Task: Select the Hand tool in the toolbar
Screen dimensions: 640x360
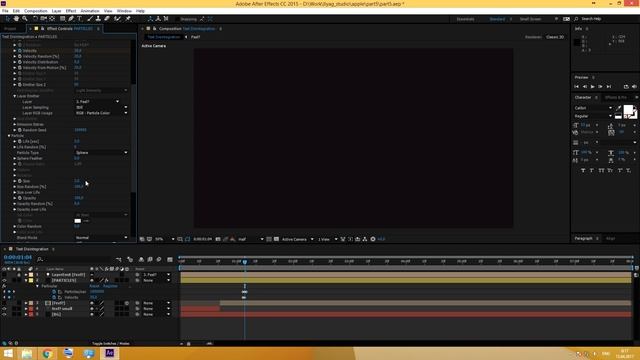Action: pos(16,19)
